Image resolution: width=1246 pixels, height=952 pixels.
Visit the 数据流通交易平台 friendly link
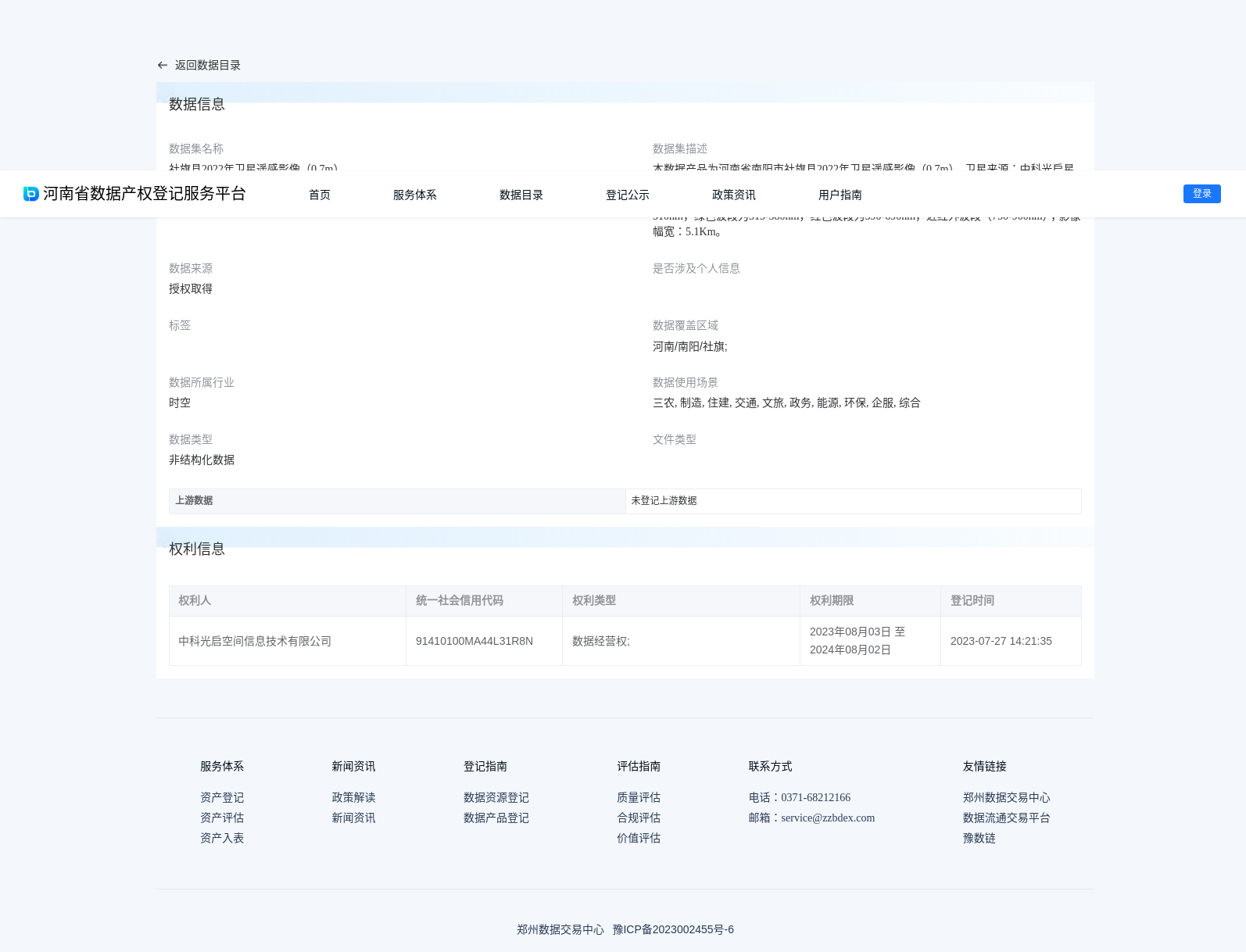(x=1007, y=818)
